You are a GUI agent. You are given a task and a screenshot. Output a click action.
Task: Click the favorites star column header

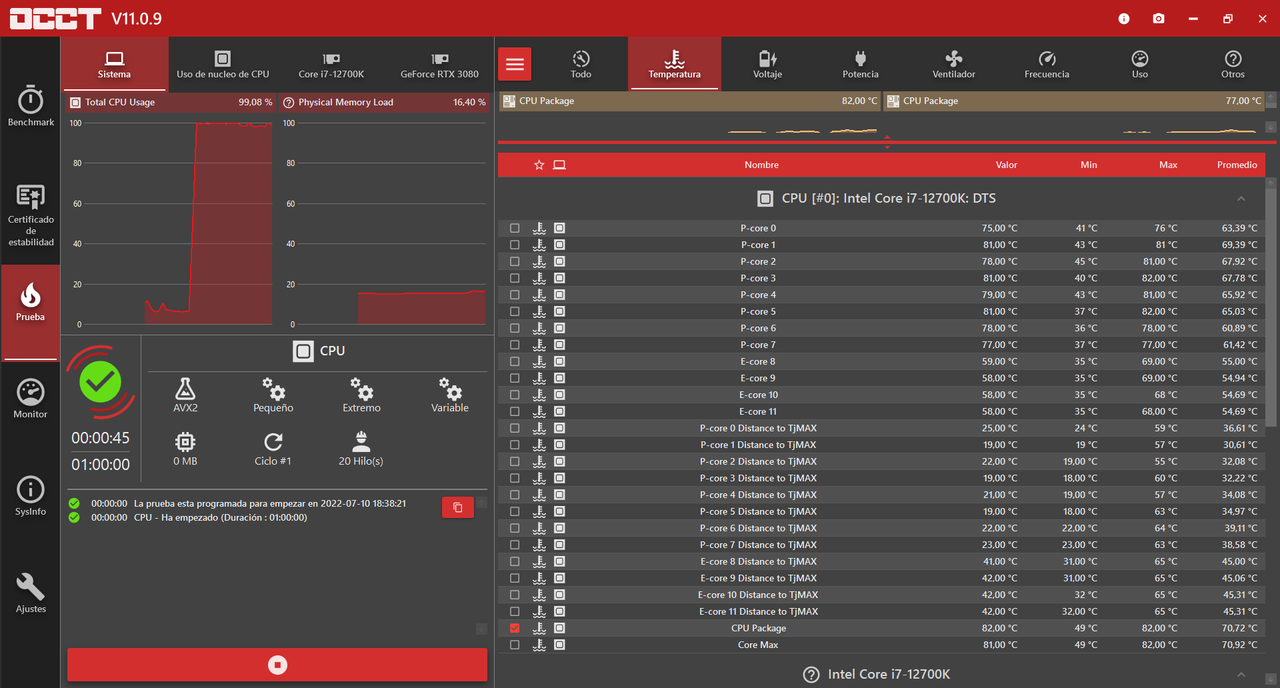(539, 165)
